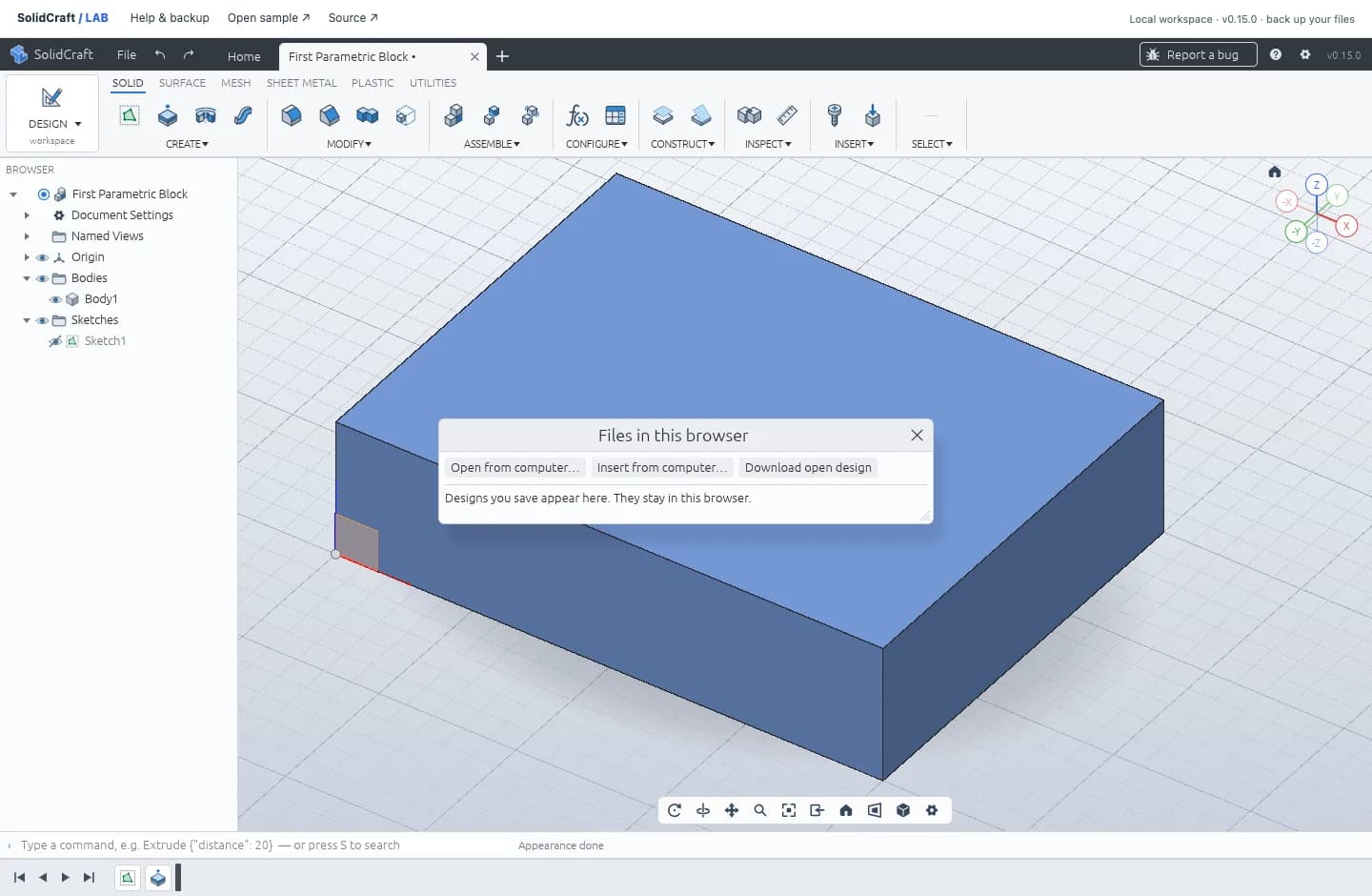Hide Body1 using its eye icon
This screenshot has height=896, width=1372.
pos(55,299)
